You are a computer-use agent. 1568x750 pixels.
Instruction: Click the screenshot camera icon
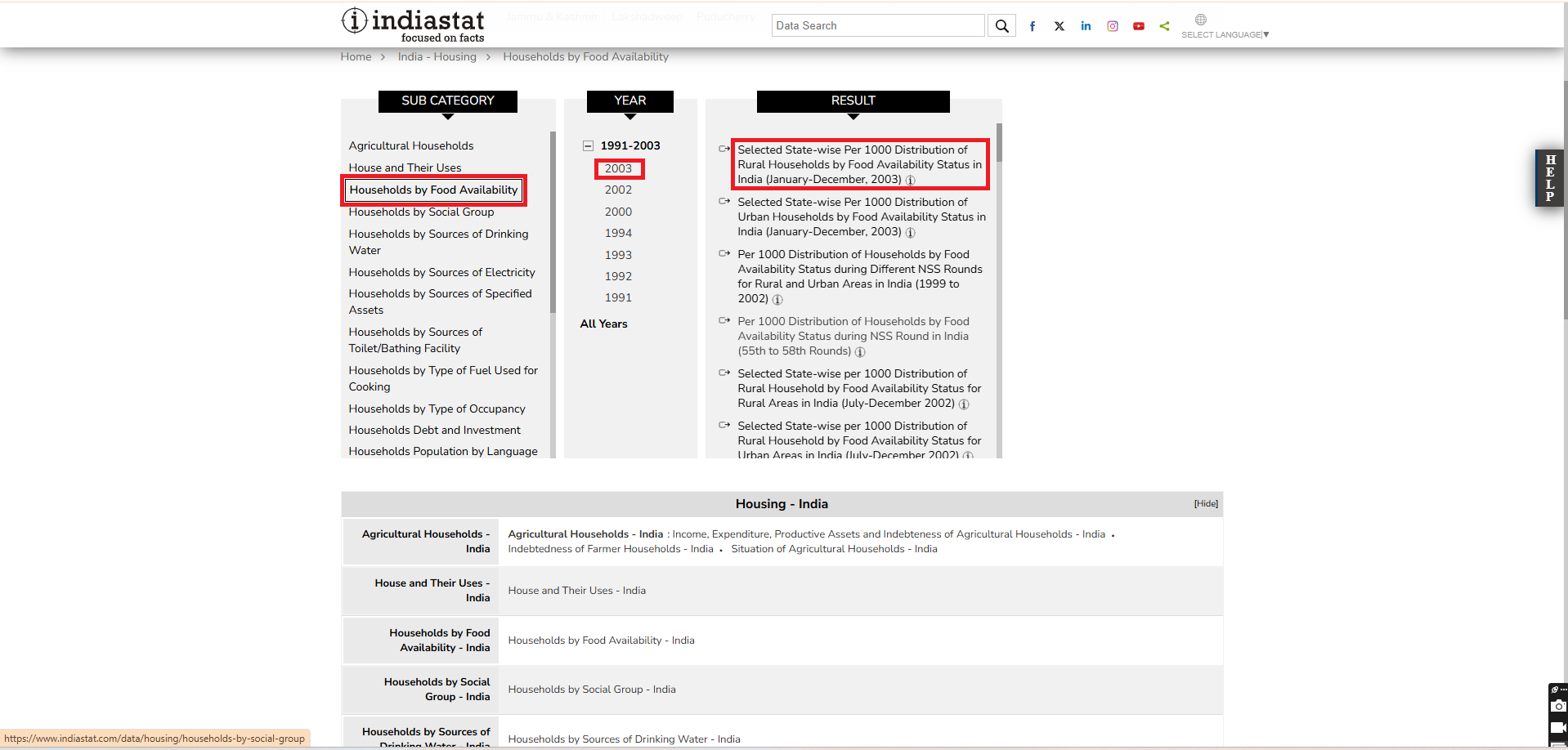1558,706
